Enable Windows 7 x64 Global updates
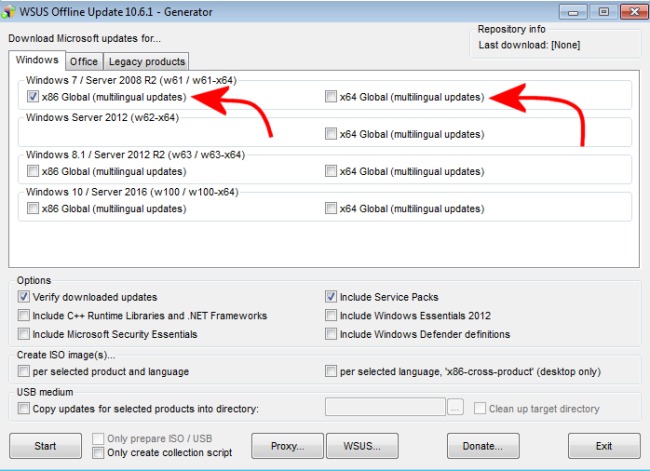Screen dimensions: 650x471 [331, 97]
